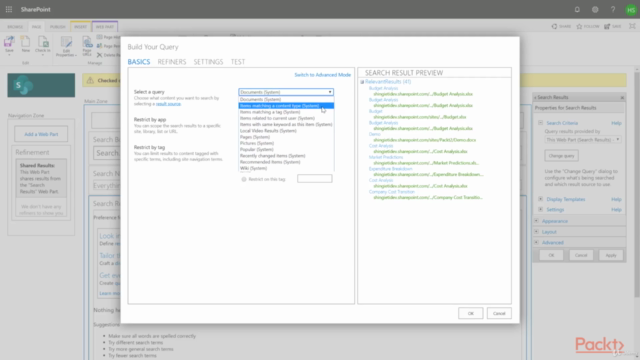Click the restrict tag input field
The image size is (640, 360).
coord(315,179)
